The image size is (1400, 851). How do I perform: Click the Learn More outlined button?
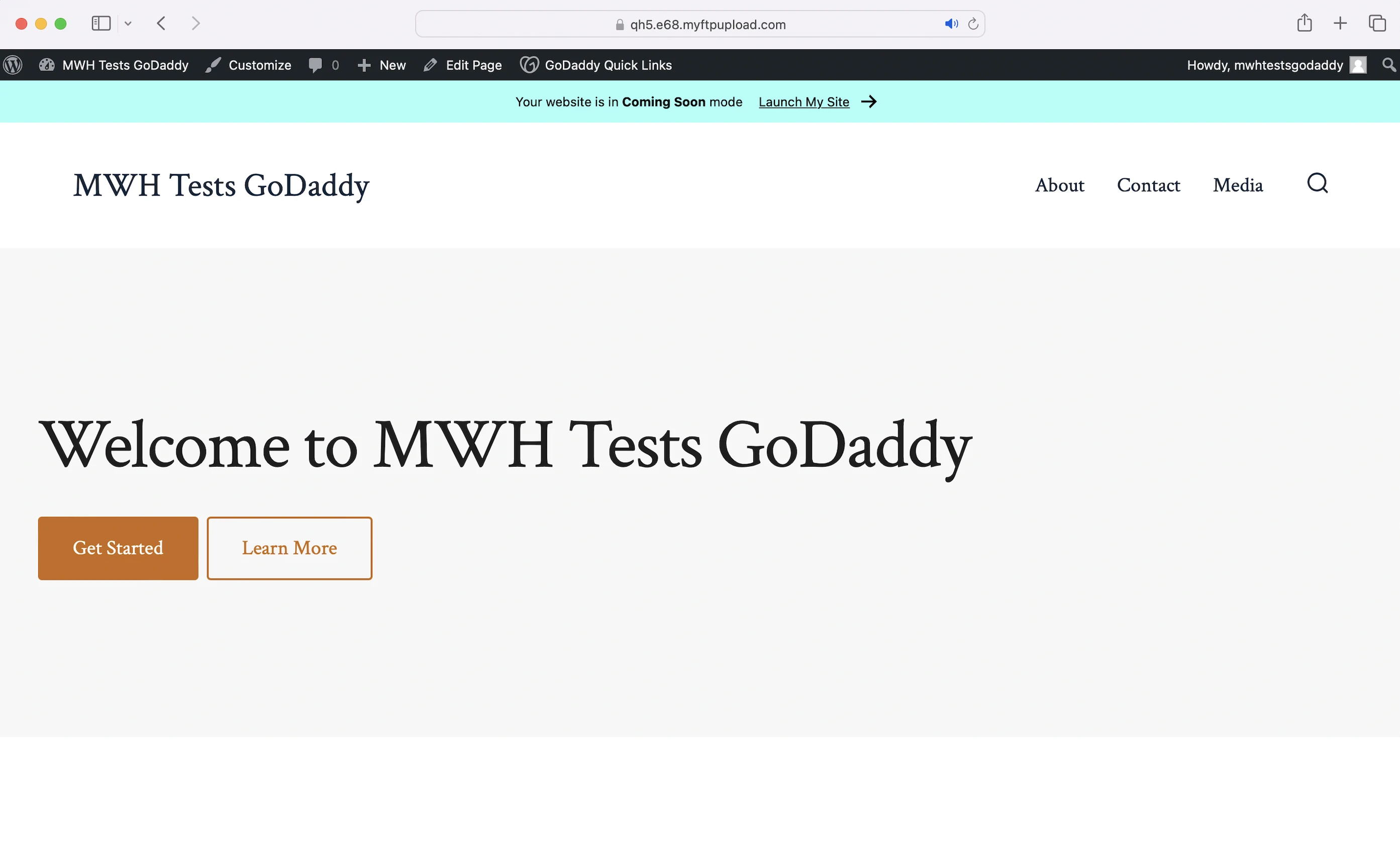(x=289, y=548)
